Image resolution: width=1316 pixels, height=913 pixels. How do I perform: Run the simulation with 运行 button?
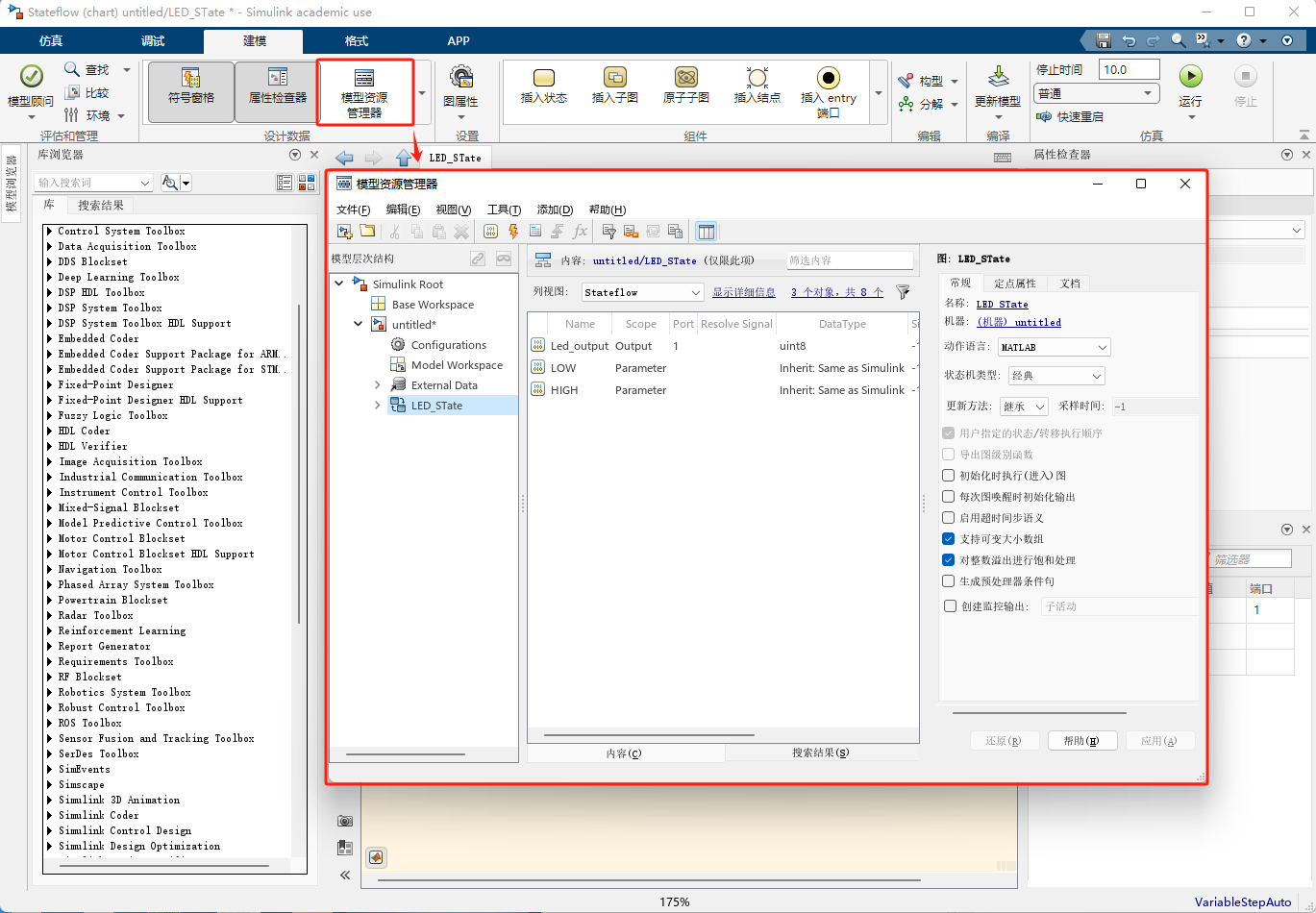pyautogui.click(x=1191, y=77)
